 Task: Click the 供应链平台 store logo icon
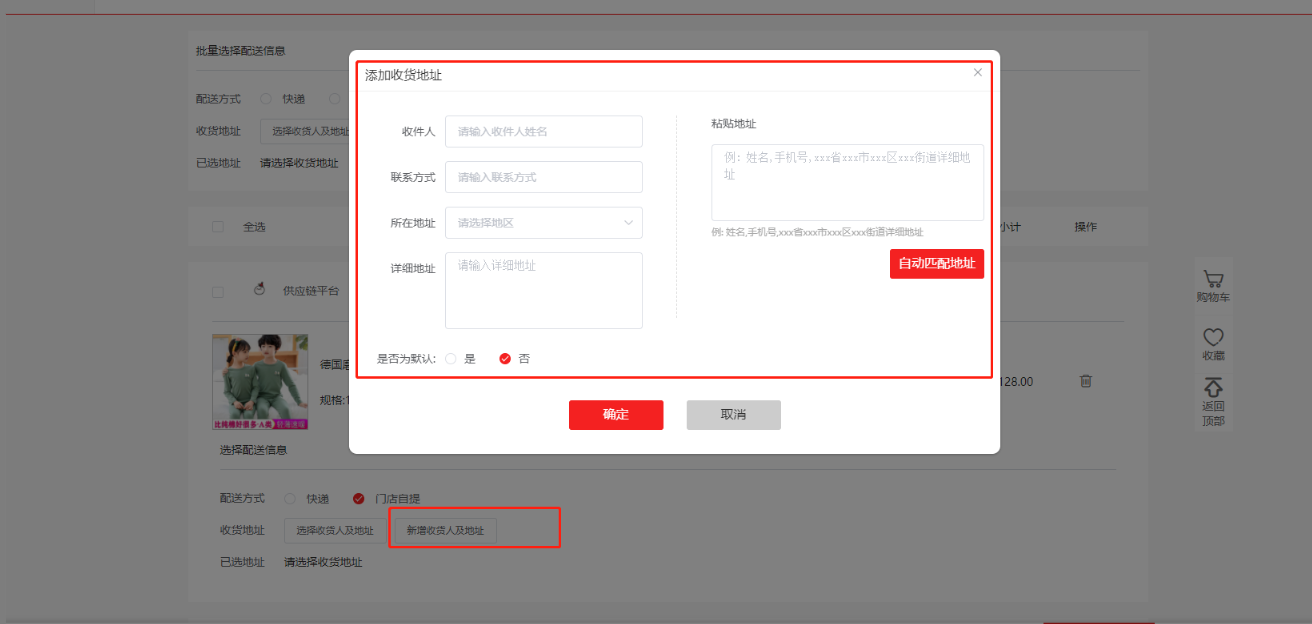[x=260, y=290]
